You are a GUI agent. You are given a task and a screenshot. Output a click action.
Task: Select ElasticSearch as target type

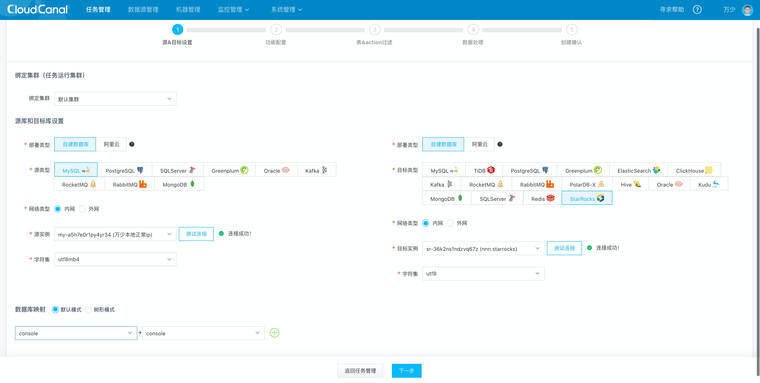pos(639,170)
